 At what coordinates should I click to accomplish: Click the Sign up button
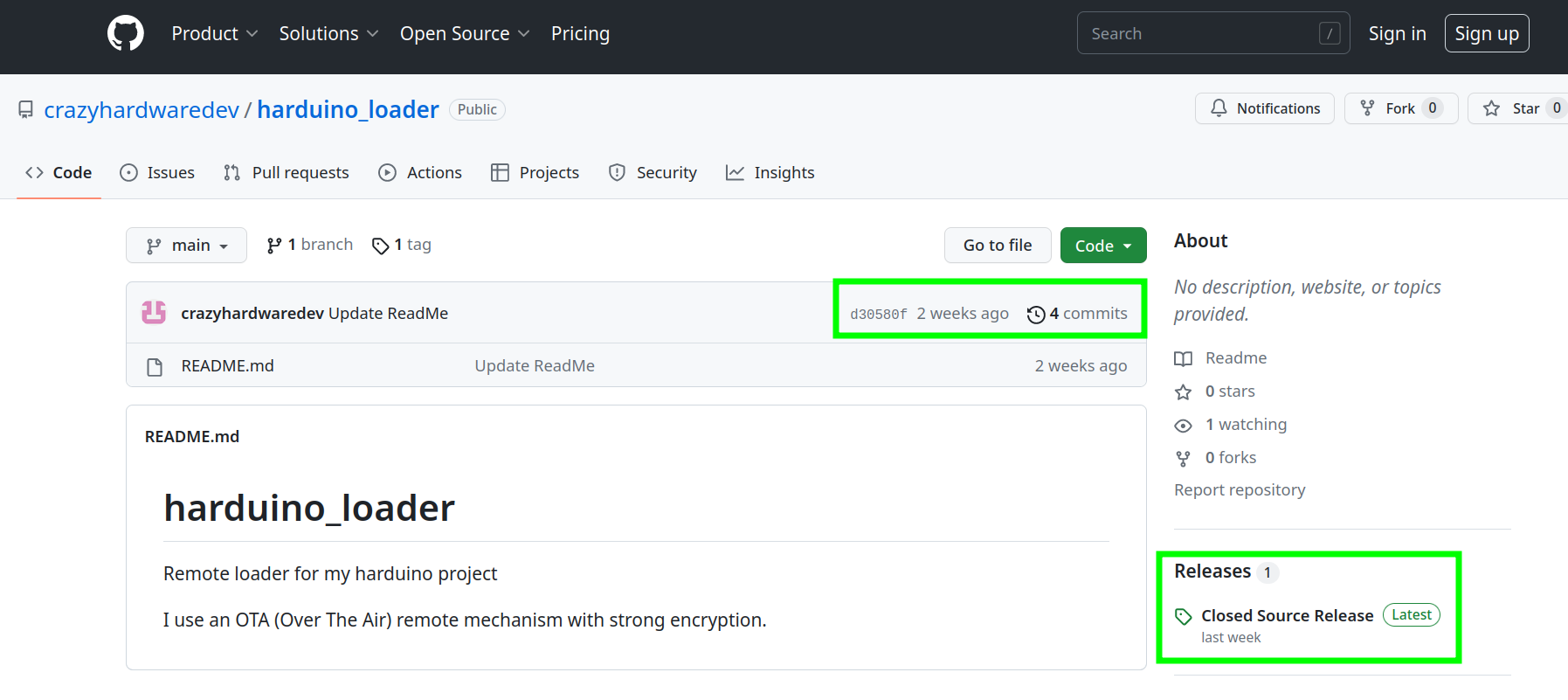pyautogui.click(x=1487, y=33)
